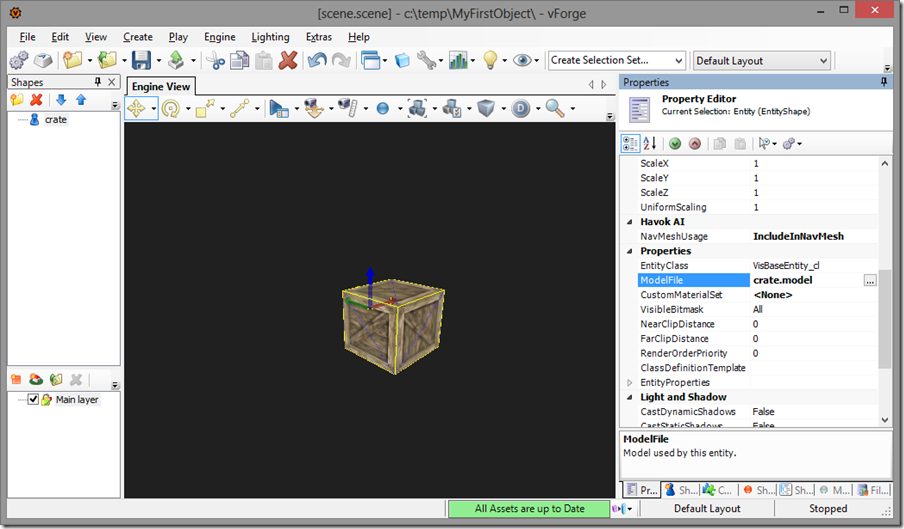This screenshot has width=904, height=529.
Task: Switch to the Engine View tab
Action: (160, 87)
